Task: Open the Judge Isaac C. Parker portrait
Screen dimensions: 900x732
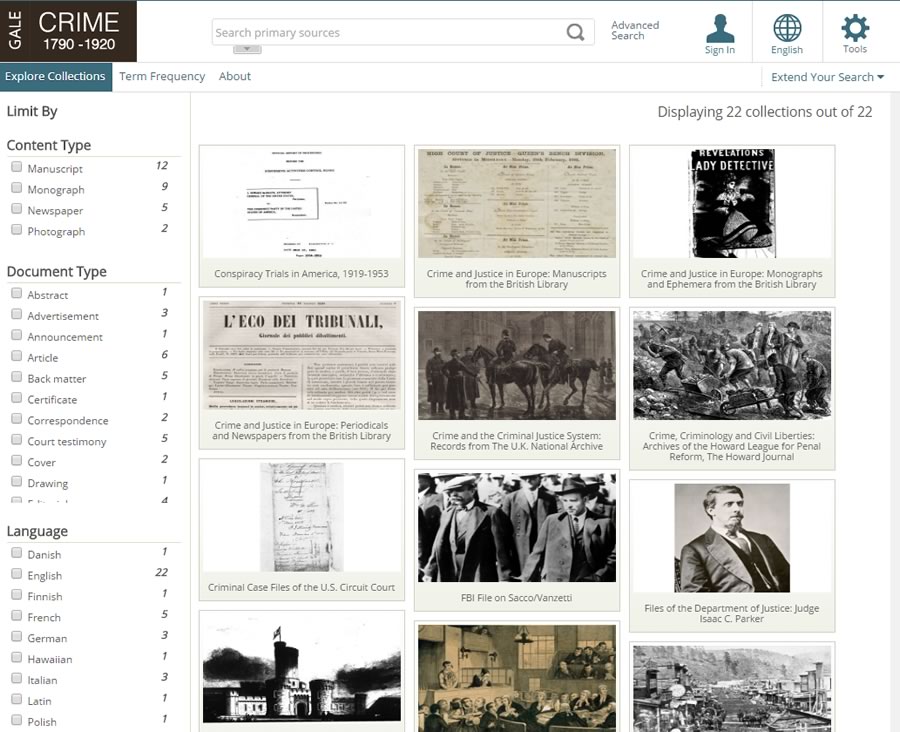Action: point(732,537)
